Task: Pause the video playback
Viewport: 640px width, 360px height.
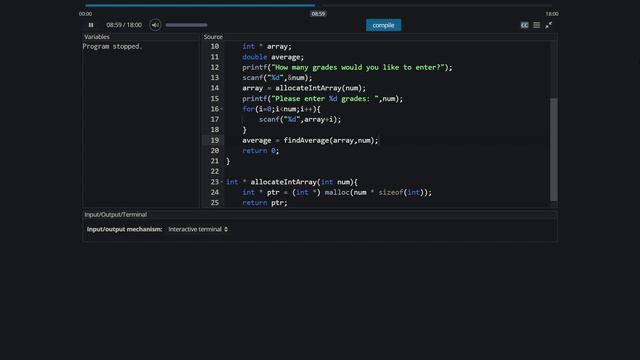Action: click(x=91, y=25)
